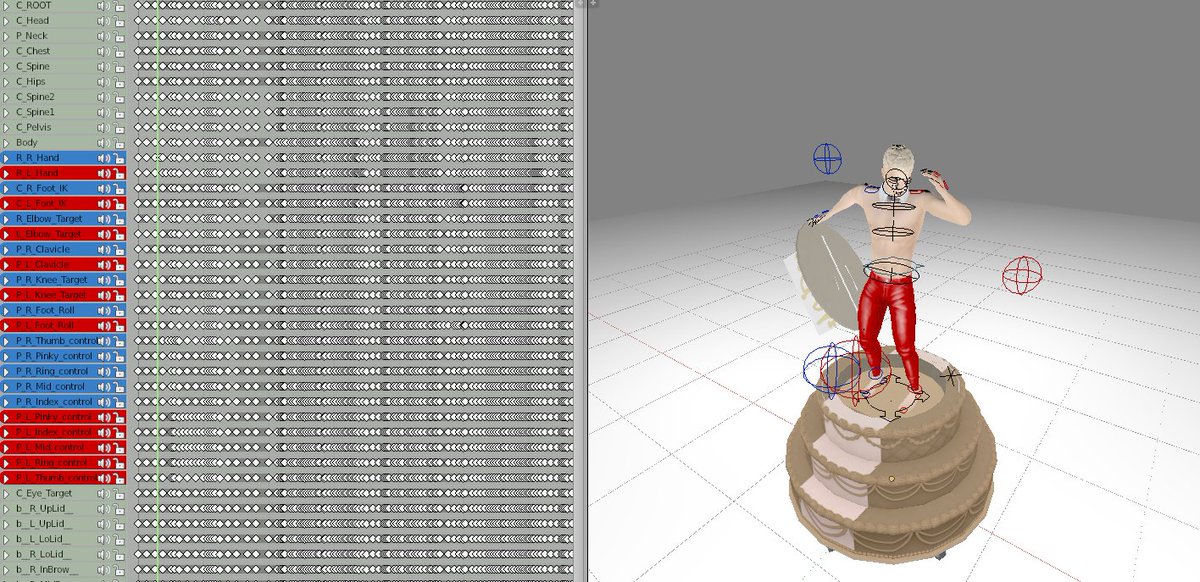The height and width of the screenshot is (582, 1200).
Task: Click the red sphere controller beside the cake
Action: click(1022, 276)
